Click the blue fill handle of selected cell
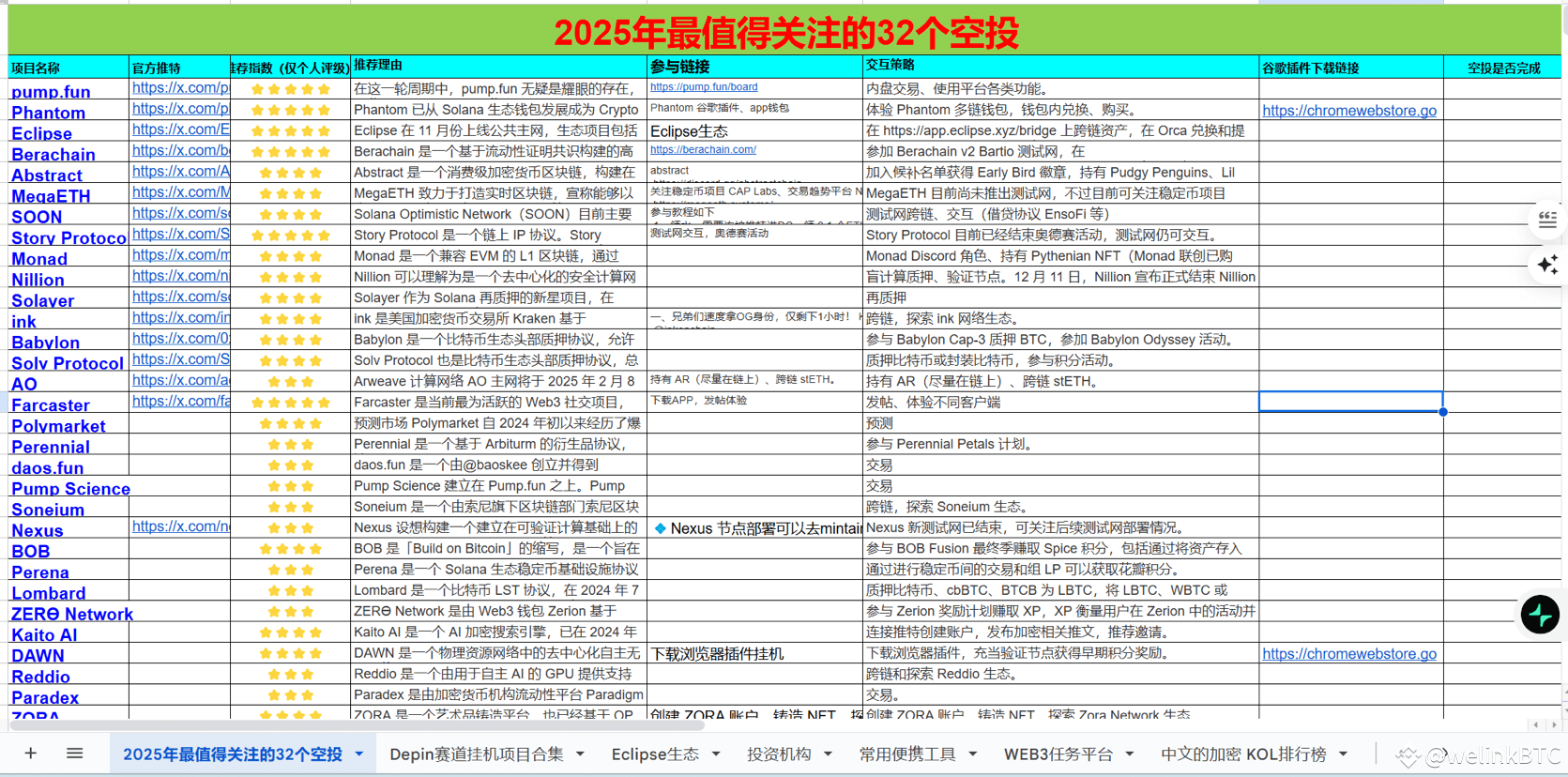This screenshot has width=1568, height=777. tap(1443, 412)
